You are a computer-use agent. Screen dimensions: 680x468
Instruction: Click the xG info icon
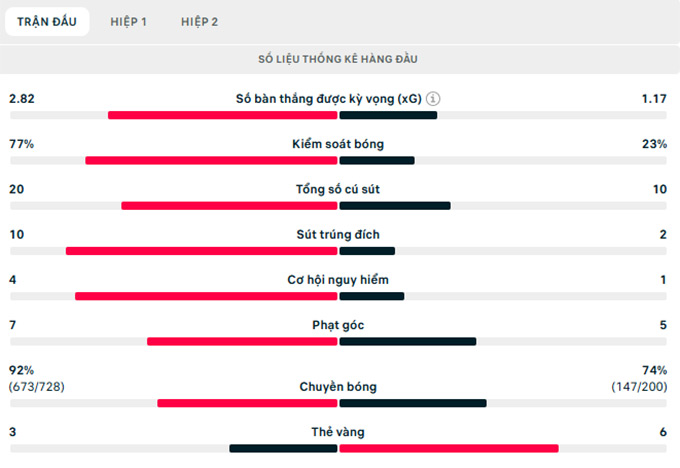(x=433, y=99)
